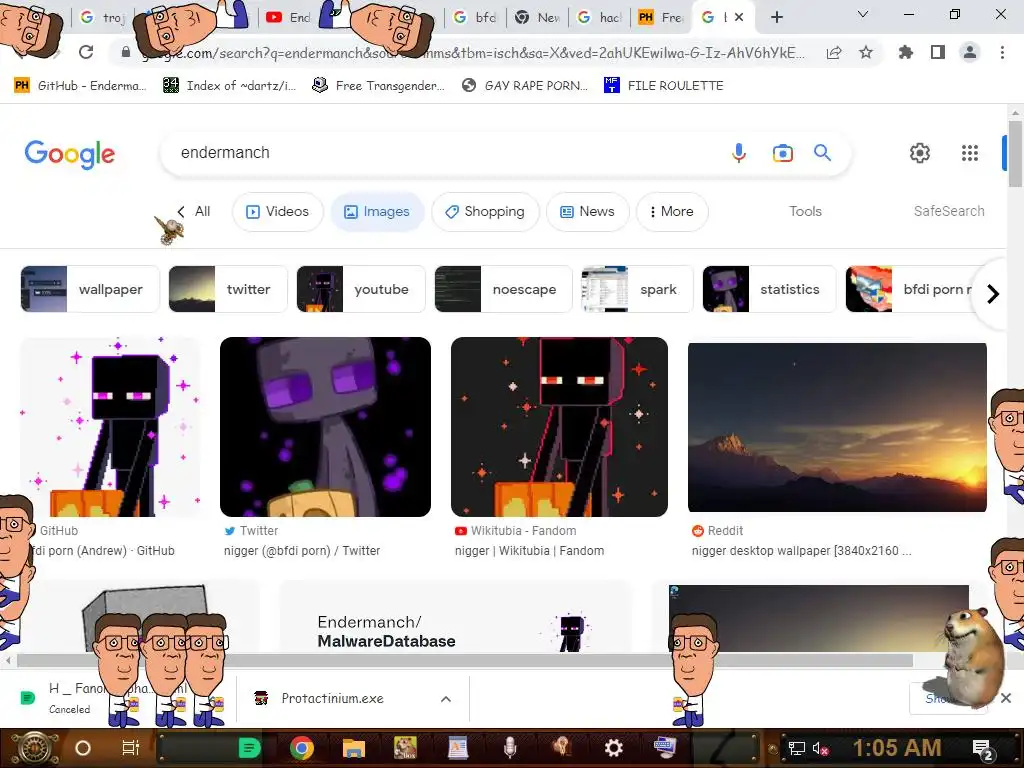Open the on-screen keyboard taskbar icon
Viewport: 1024px width, 768px height.
click(x=665, y=748)
